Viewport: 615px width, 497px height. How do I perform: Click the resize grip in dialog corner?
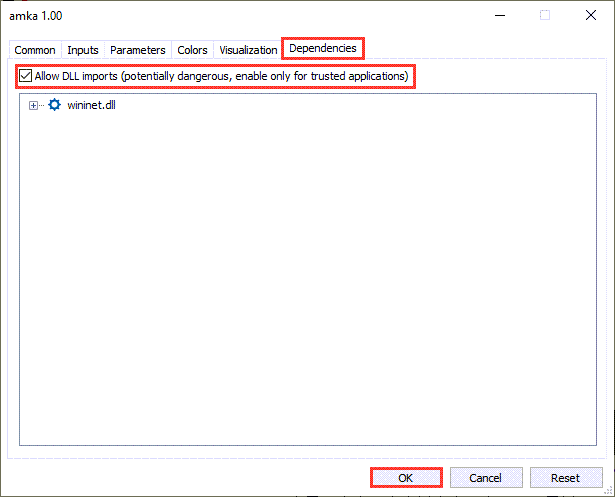(x=608, y=490)
